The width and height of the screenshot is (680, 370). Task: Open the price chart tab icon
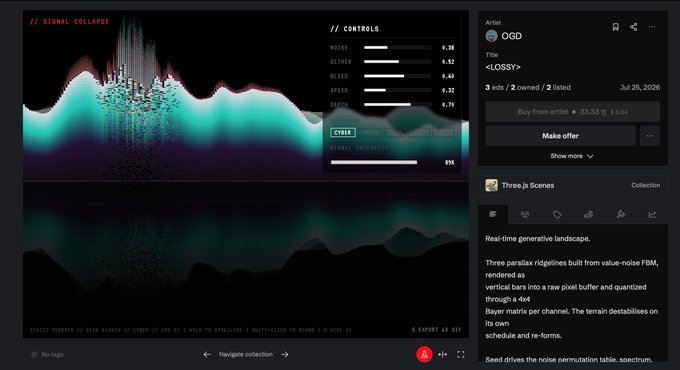pos(652,214)
